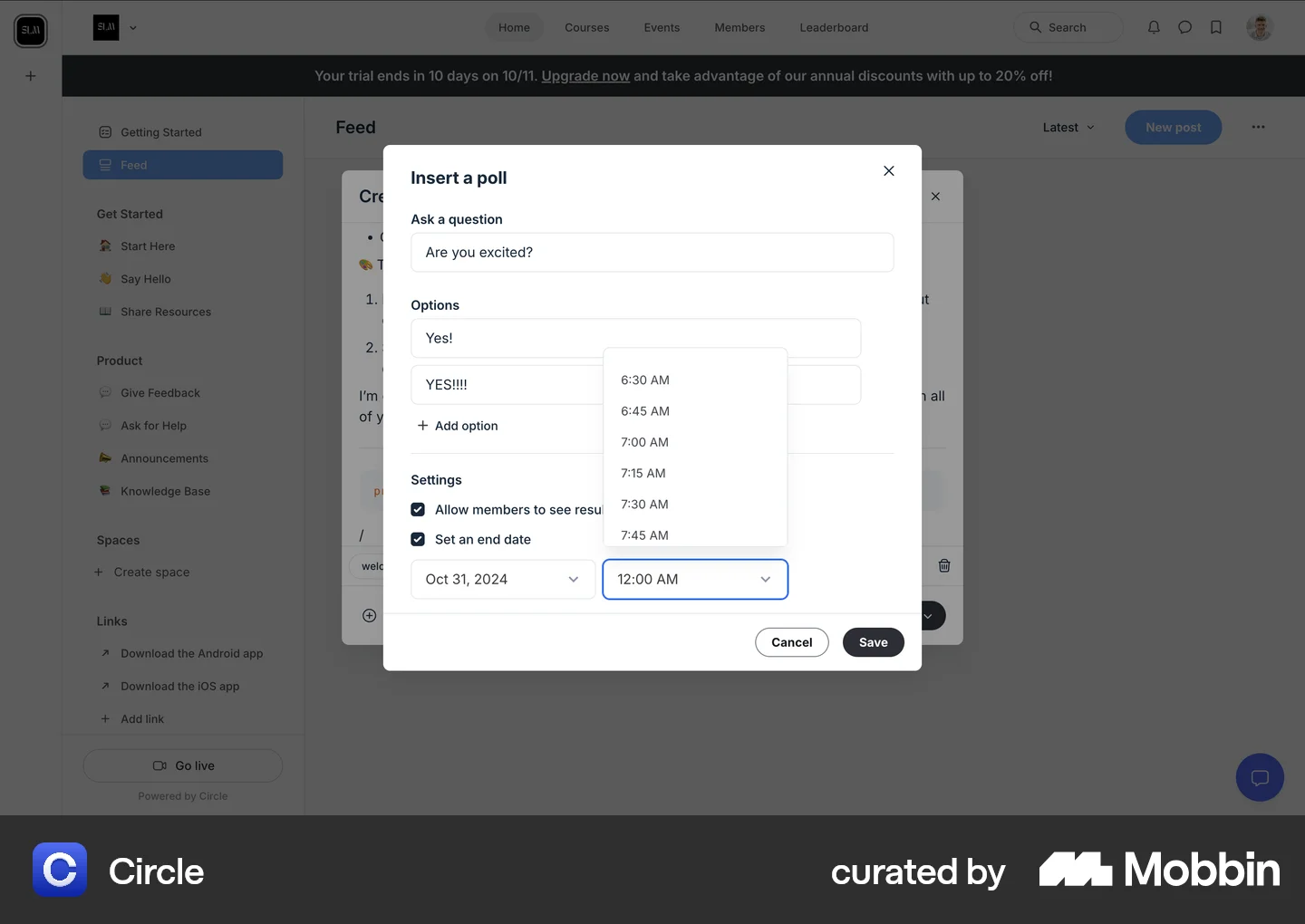Viewport: 1305px width, 924px height.
Task: Go to Courses tab
Action: click(587, 27)
